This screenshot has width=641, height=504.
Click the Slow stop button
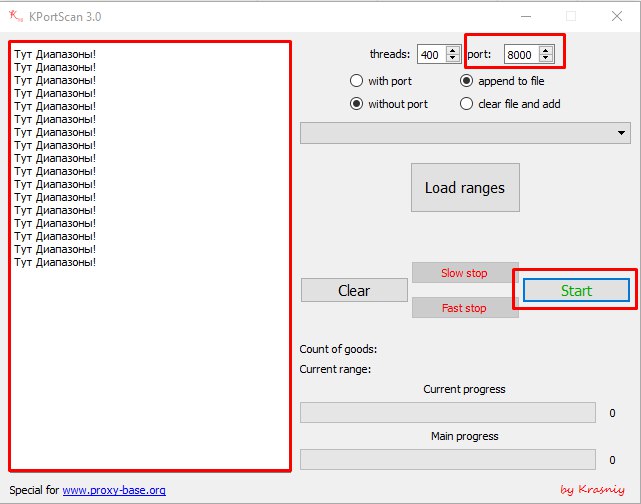pyautogui.click(x=464, y=273)
